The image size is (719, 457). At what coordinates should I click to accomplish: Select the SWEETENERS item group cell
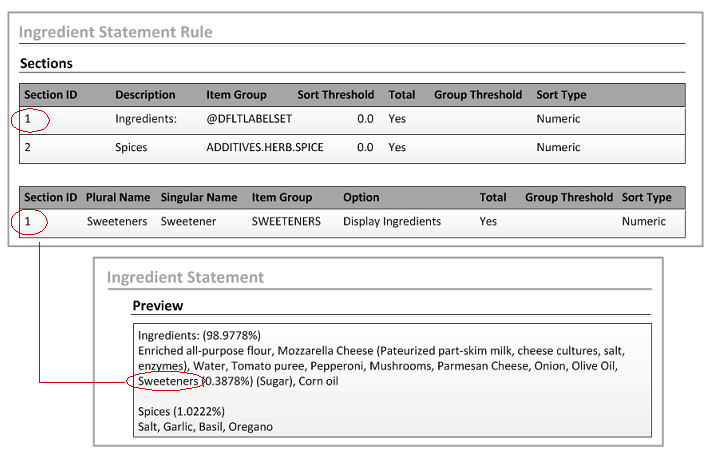tap(286, 222)
